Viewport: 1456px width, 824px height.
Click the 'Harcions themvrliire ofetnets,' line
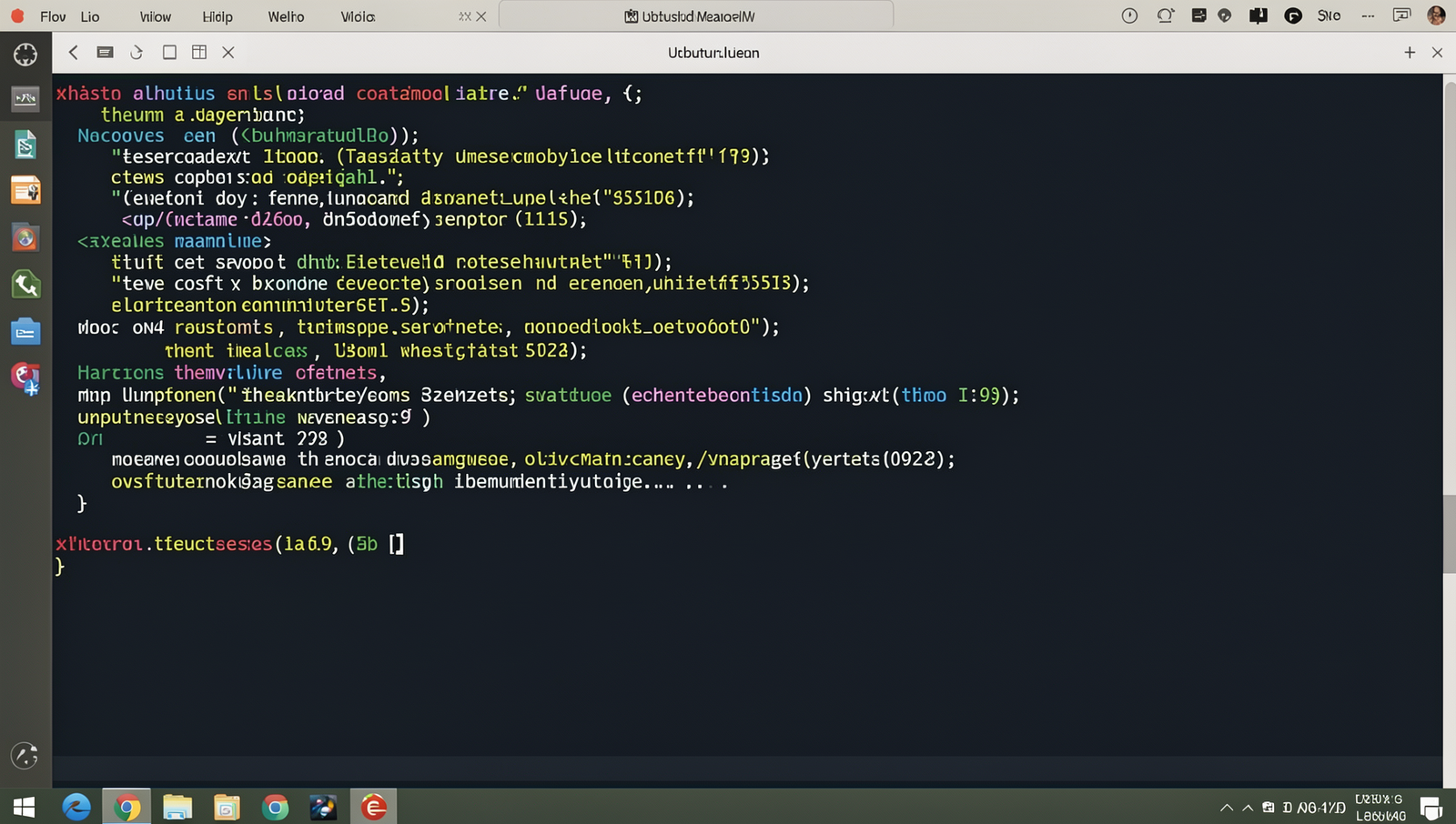click(232, 373)
